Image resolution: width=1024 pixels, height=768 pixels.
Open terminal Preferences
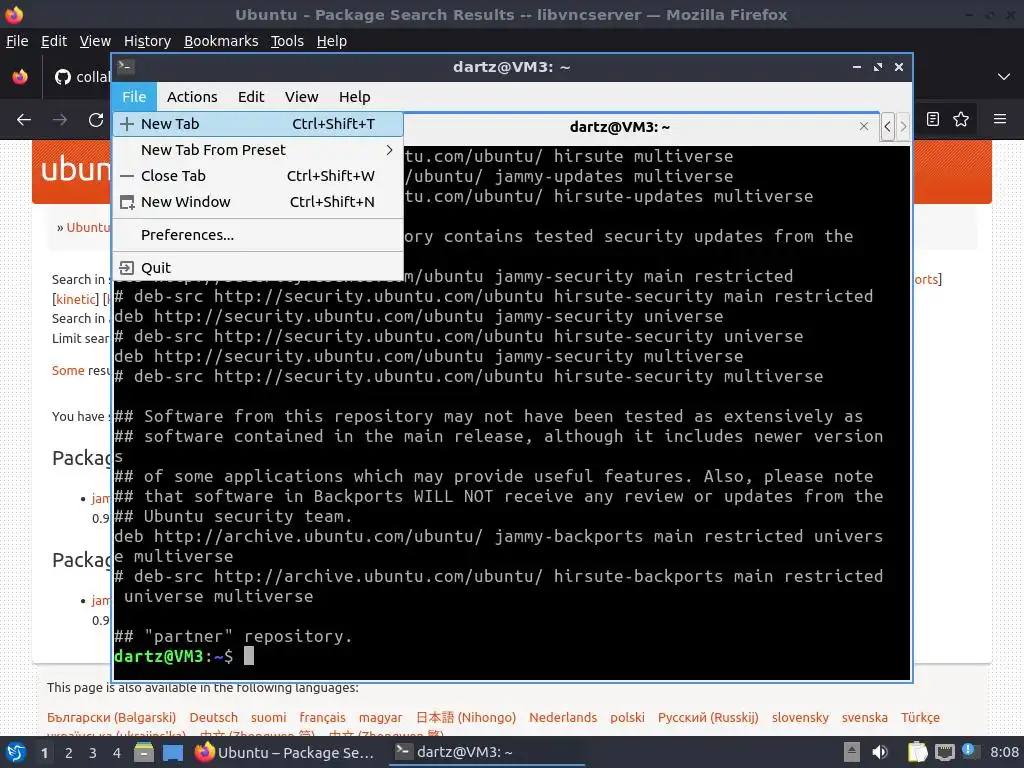tap(258, 235)
